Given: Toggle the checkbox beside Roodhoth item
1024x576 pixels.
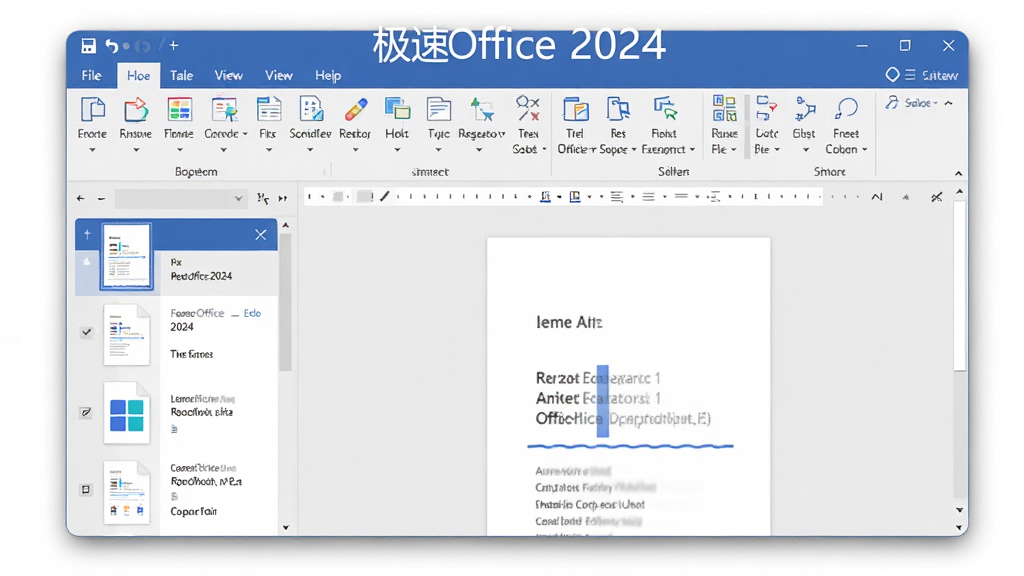Looking at the screenshot, I should [86, 490].
